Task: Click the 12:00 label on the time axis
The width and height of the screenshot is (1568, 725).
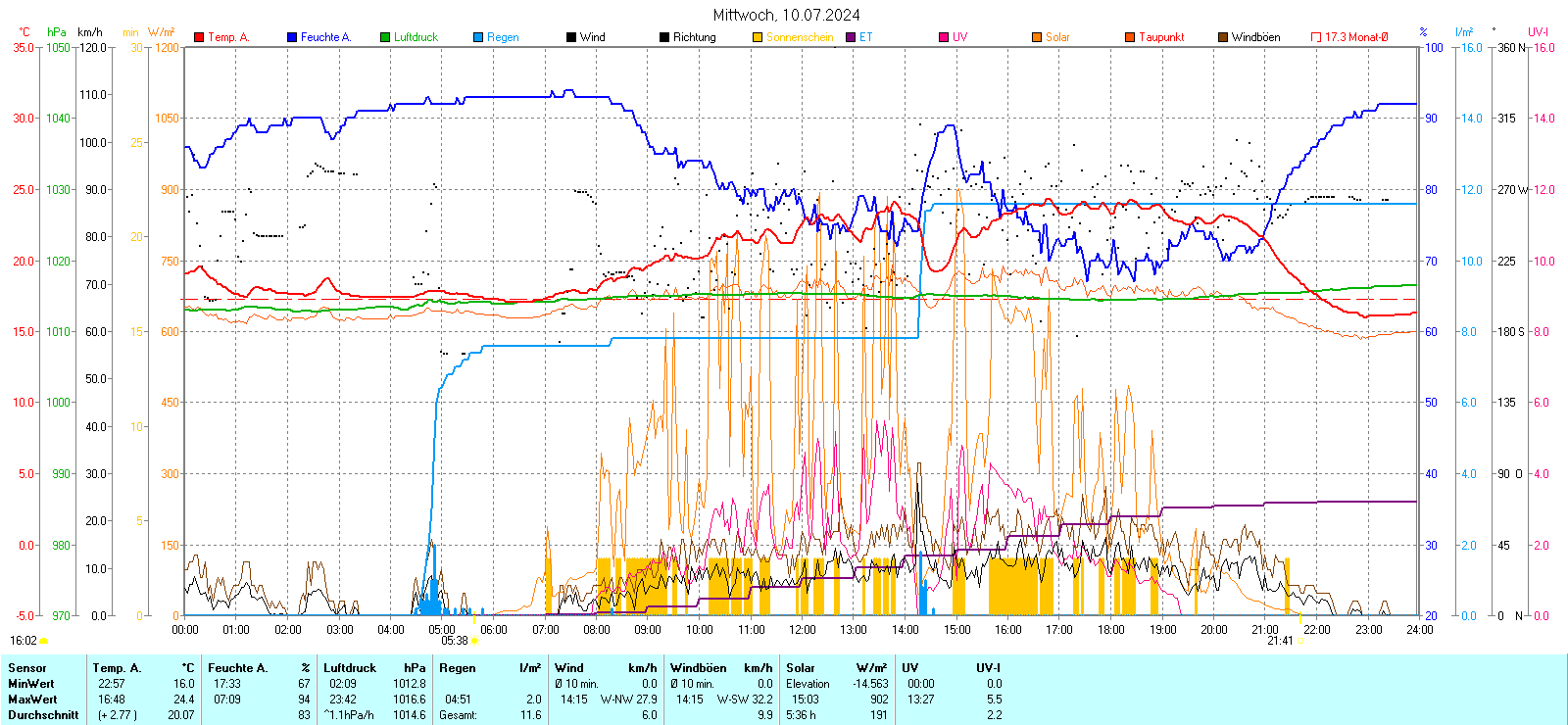Action: click(802, 630)
